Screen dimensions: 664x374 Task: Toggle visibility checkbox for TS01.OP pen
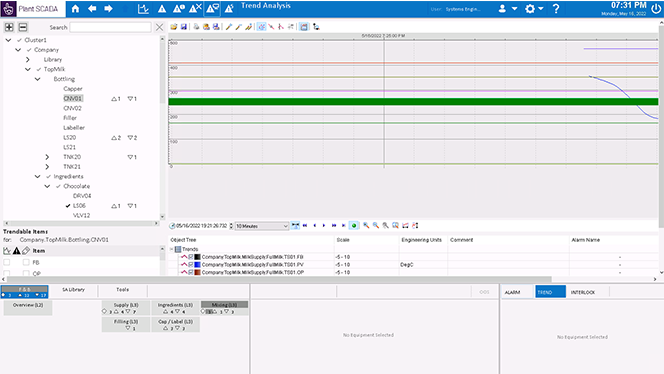tap(191, 272)
